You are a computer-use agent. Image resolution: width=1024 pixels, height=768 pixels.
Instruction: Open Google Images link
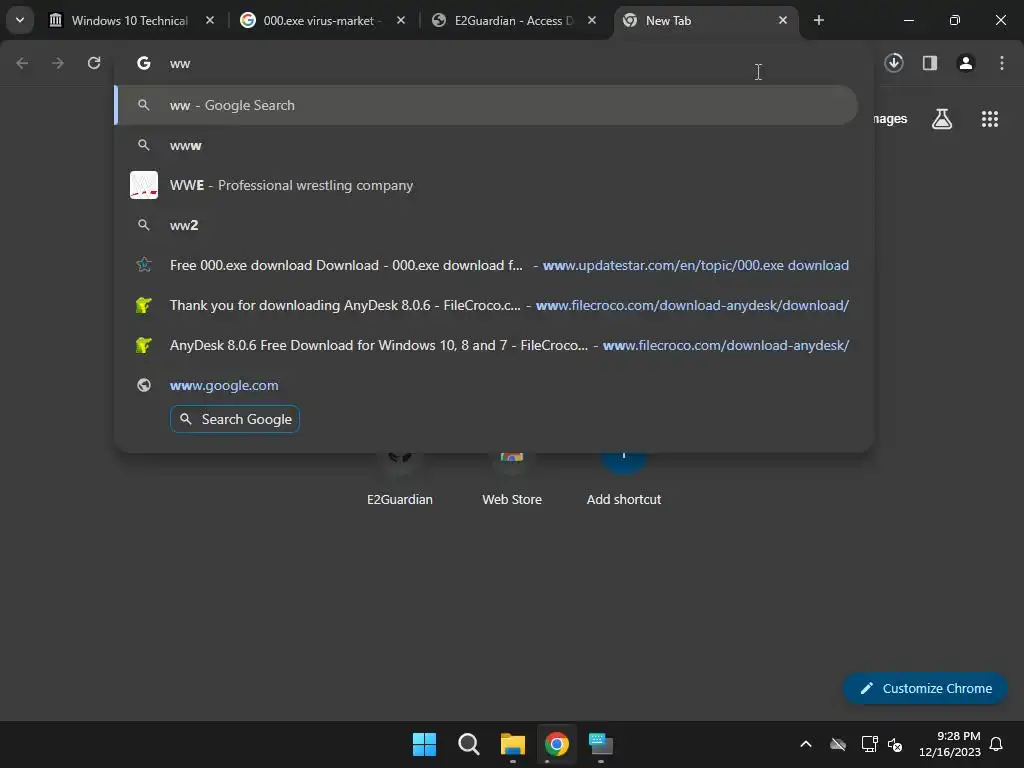tap(890, 119)
